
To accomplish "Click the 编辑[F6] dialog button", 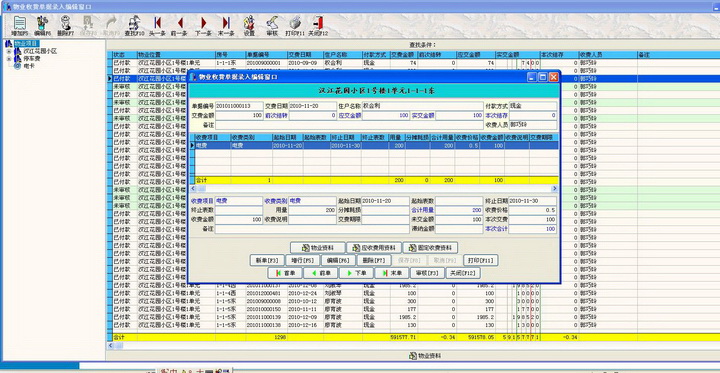I will (338, 260).
